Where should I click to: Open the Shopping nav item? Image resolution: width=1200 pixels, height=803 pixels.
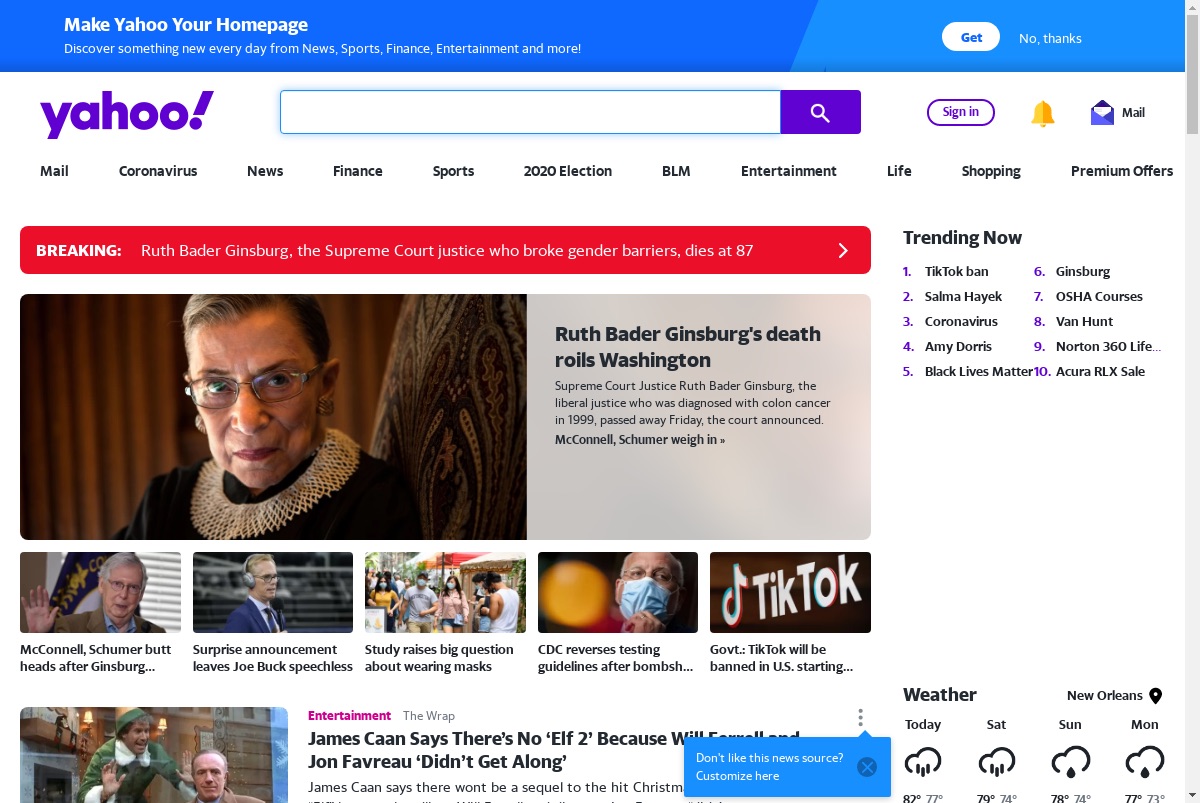(x=991, y=171)
